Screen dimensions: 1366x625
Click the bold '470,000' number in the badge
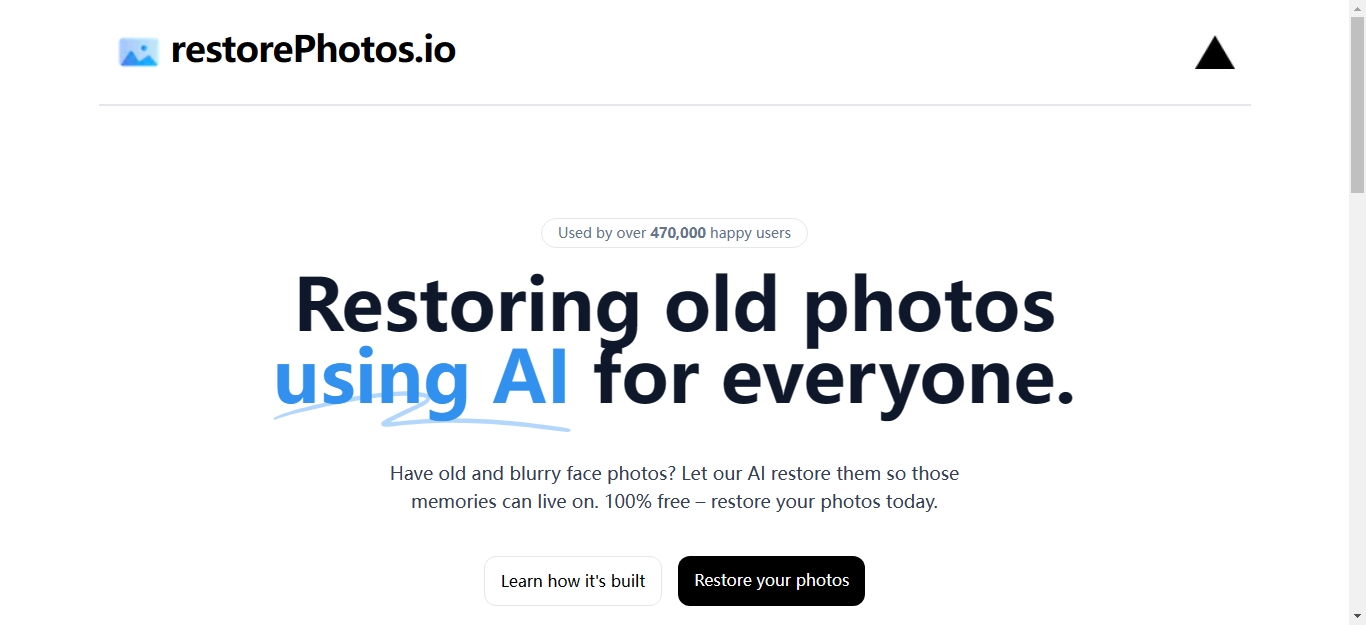[678, 233]
